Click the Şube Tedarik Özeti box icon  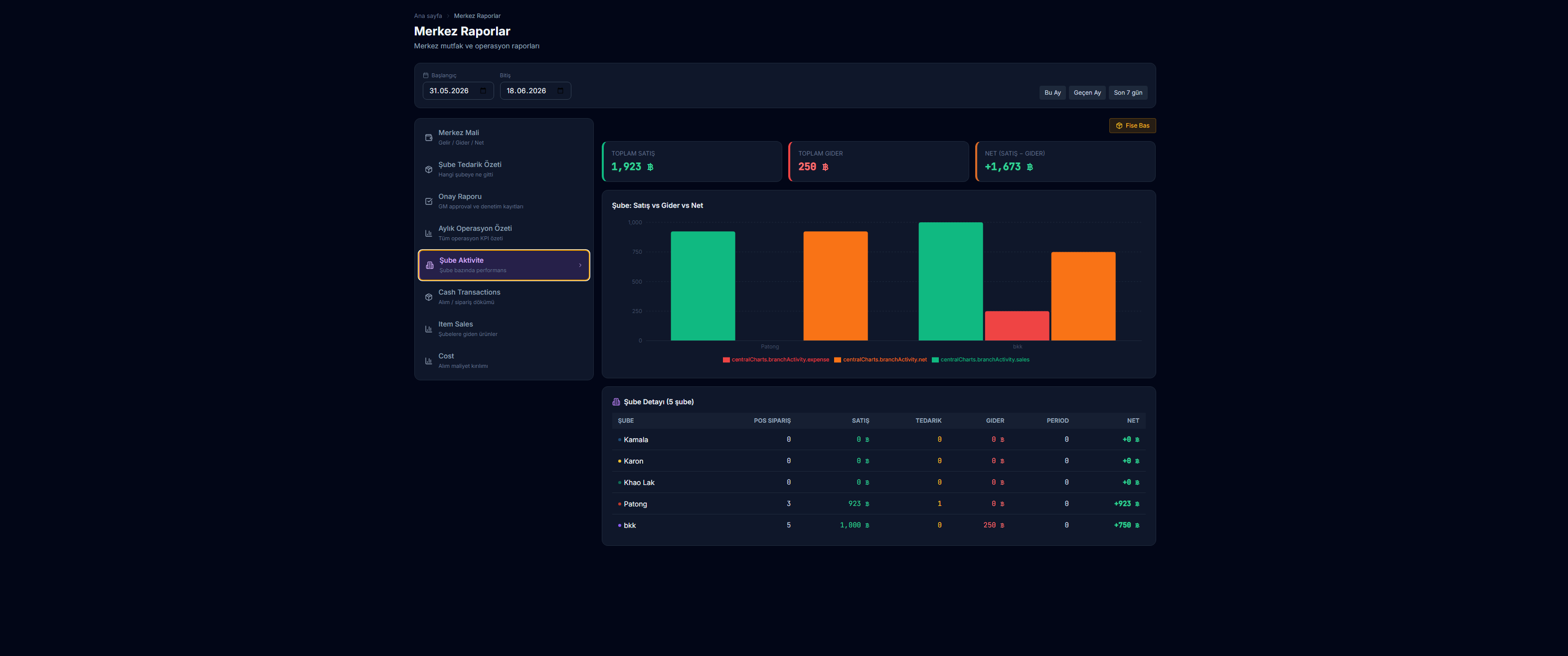click(x=429, y=169)
